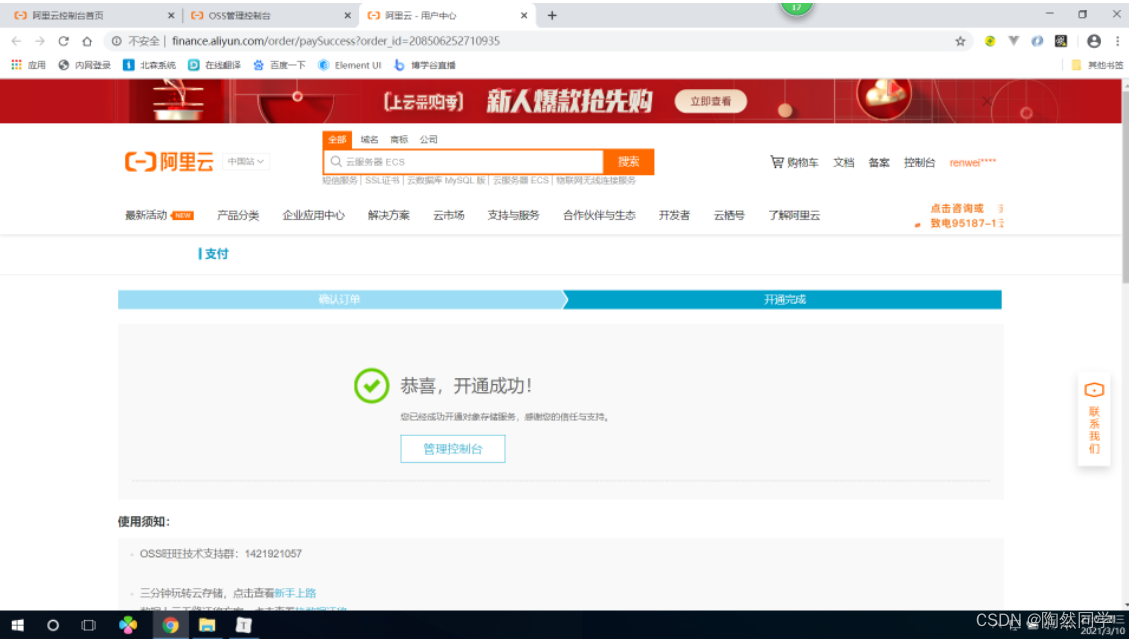The height and width of the screenshot is (639, 1129).
Task: Open 支持与服务 menu item
Action: pyautogui.click(x=513, y=215)
